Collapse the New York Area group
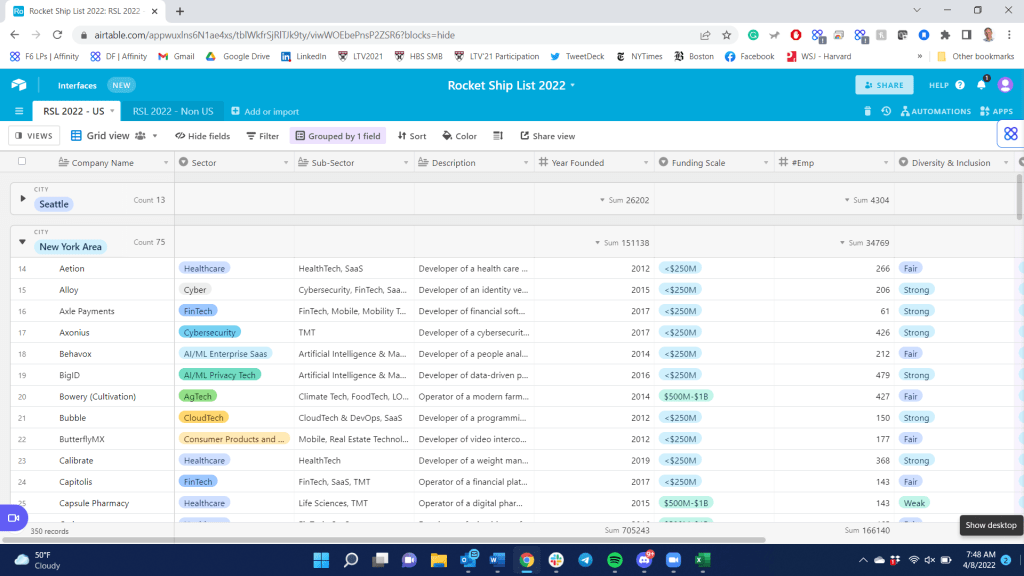 (x=23, y=241)
